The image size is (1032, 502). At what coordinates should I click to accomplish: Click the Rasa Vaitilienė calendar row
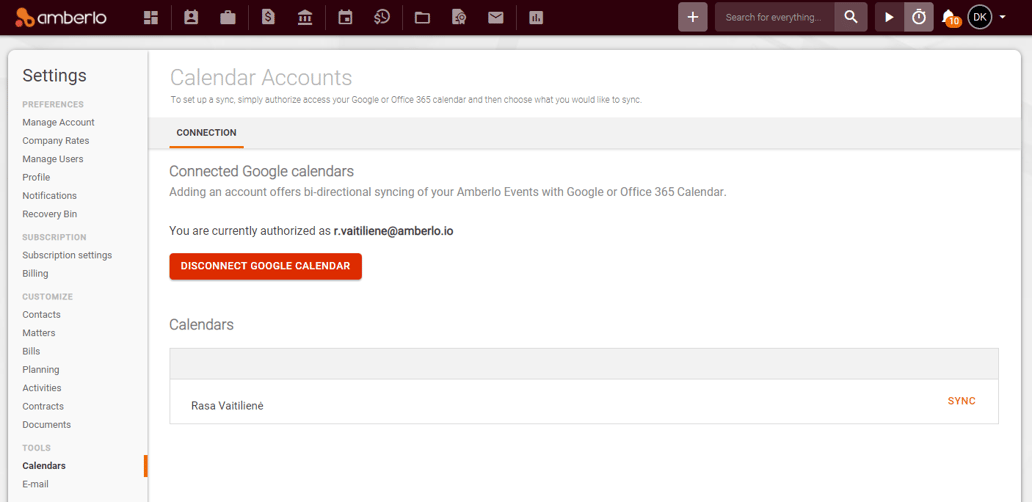(x=584, y=401)
